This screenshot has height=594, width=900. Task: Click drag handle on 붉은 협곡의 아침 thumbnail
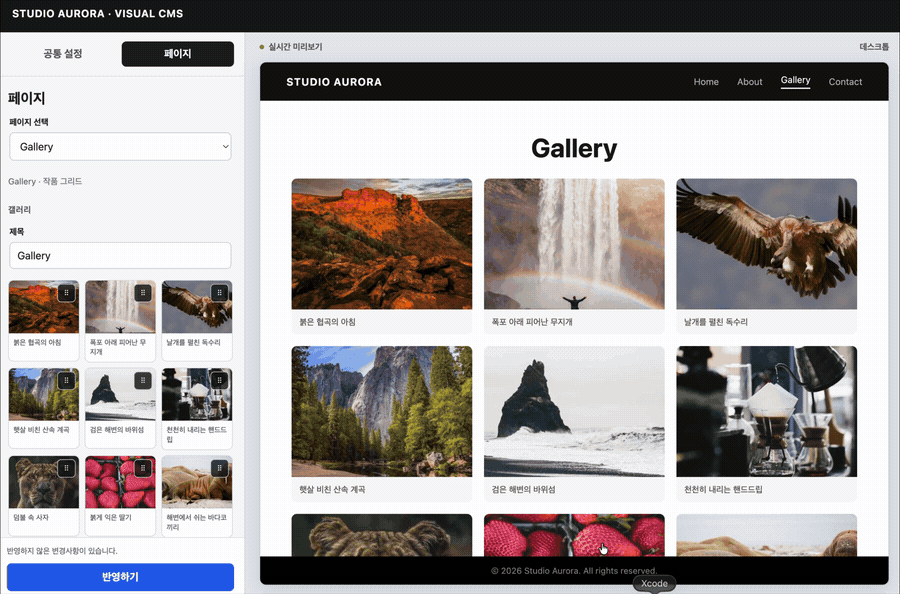(67, 293)
